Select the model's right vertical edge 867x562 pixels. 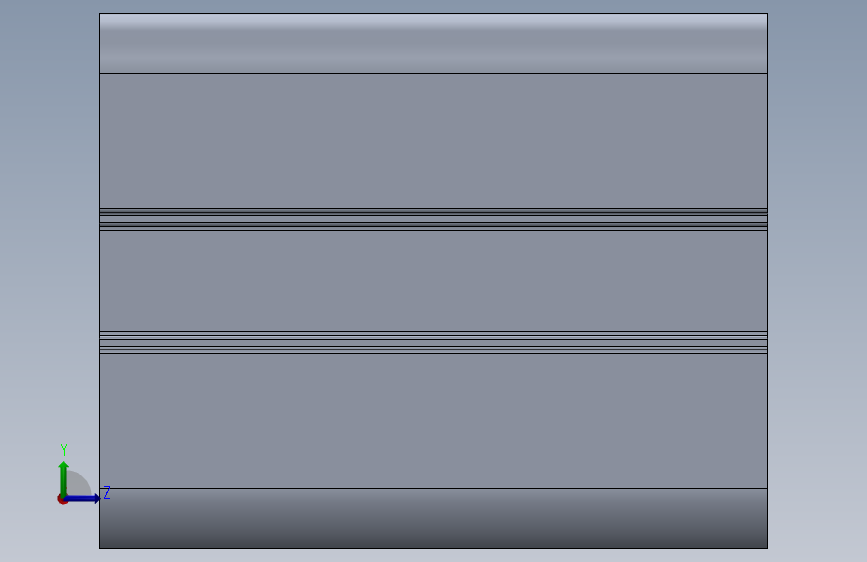point(767,281)
